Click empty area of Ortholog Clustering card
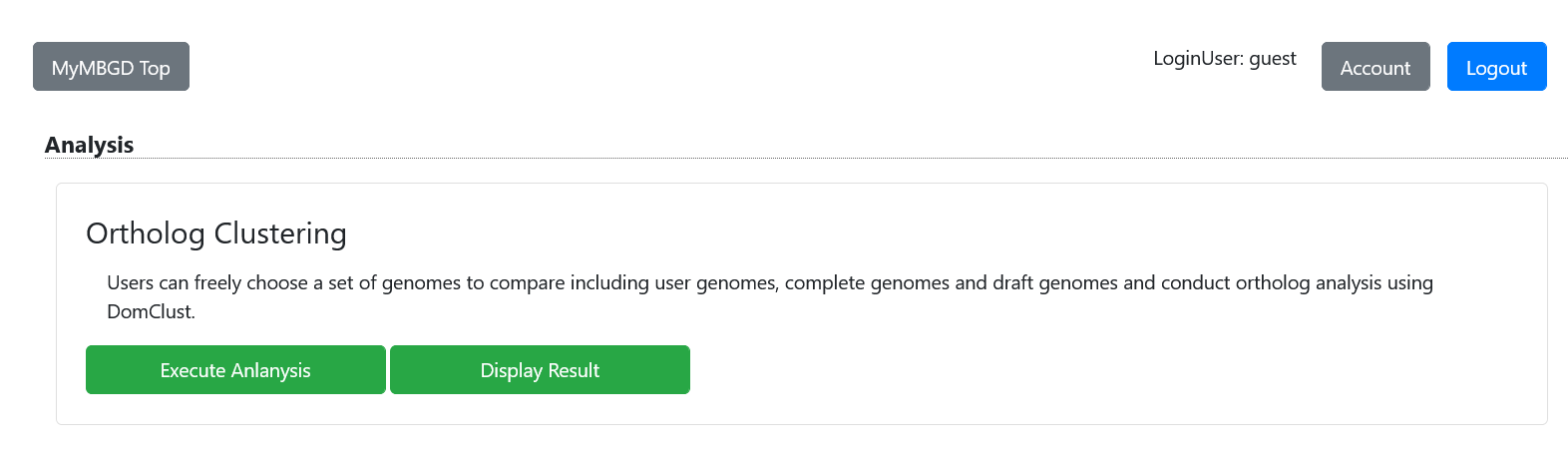The height and width of the screenshot is (465, 1568). point(1097,379)
